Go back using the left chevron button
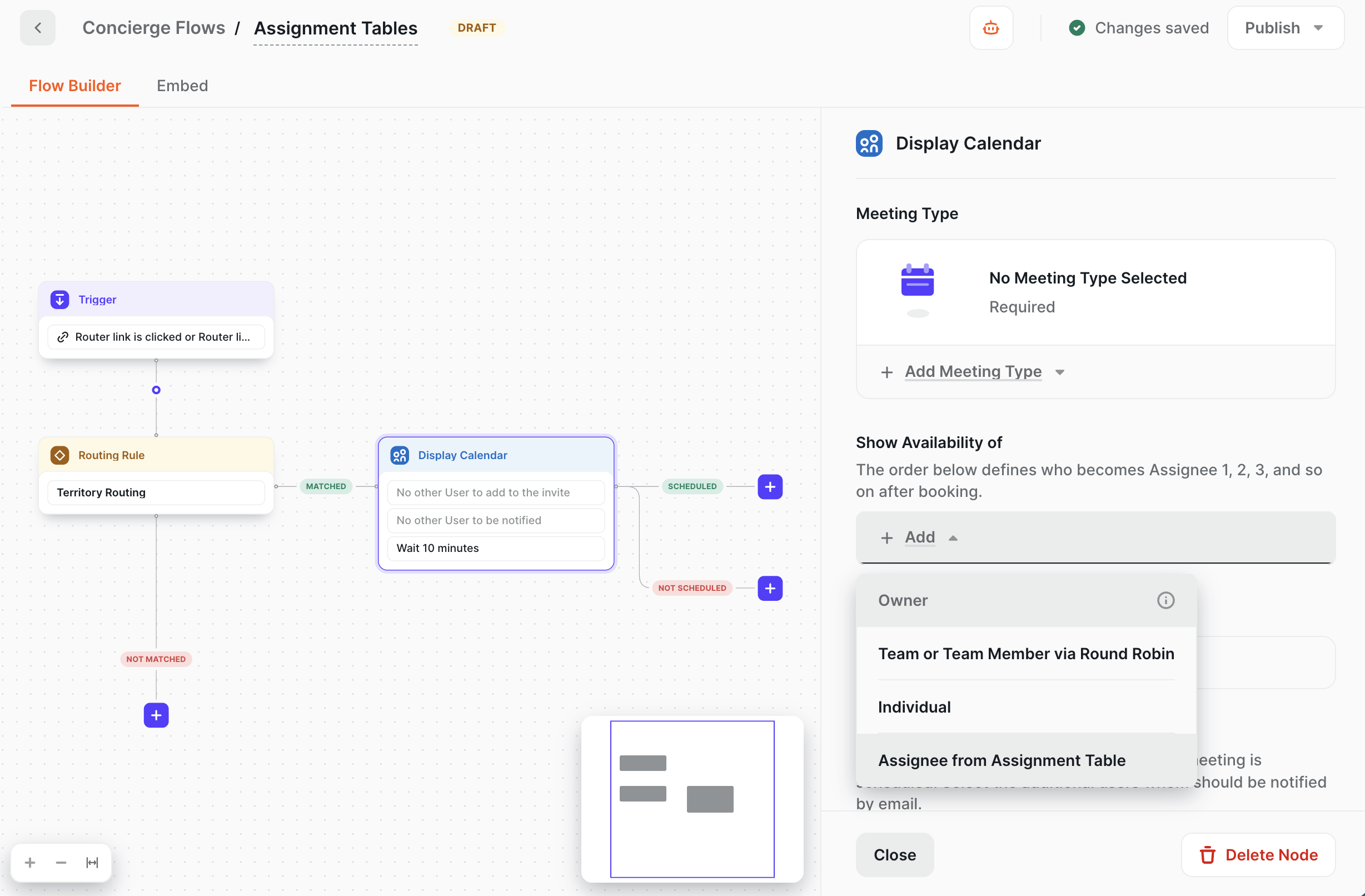 click(38, 28)
